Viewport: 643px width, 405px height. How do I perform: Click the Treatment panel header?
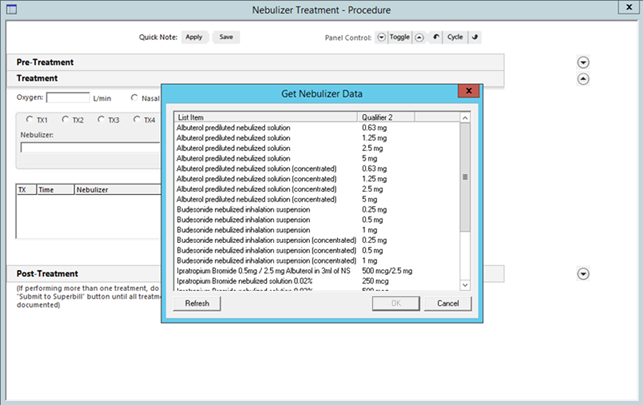pyautogui.click(x=255, y=78)
